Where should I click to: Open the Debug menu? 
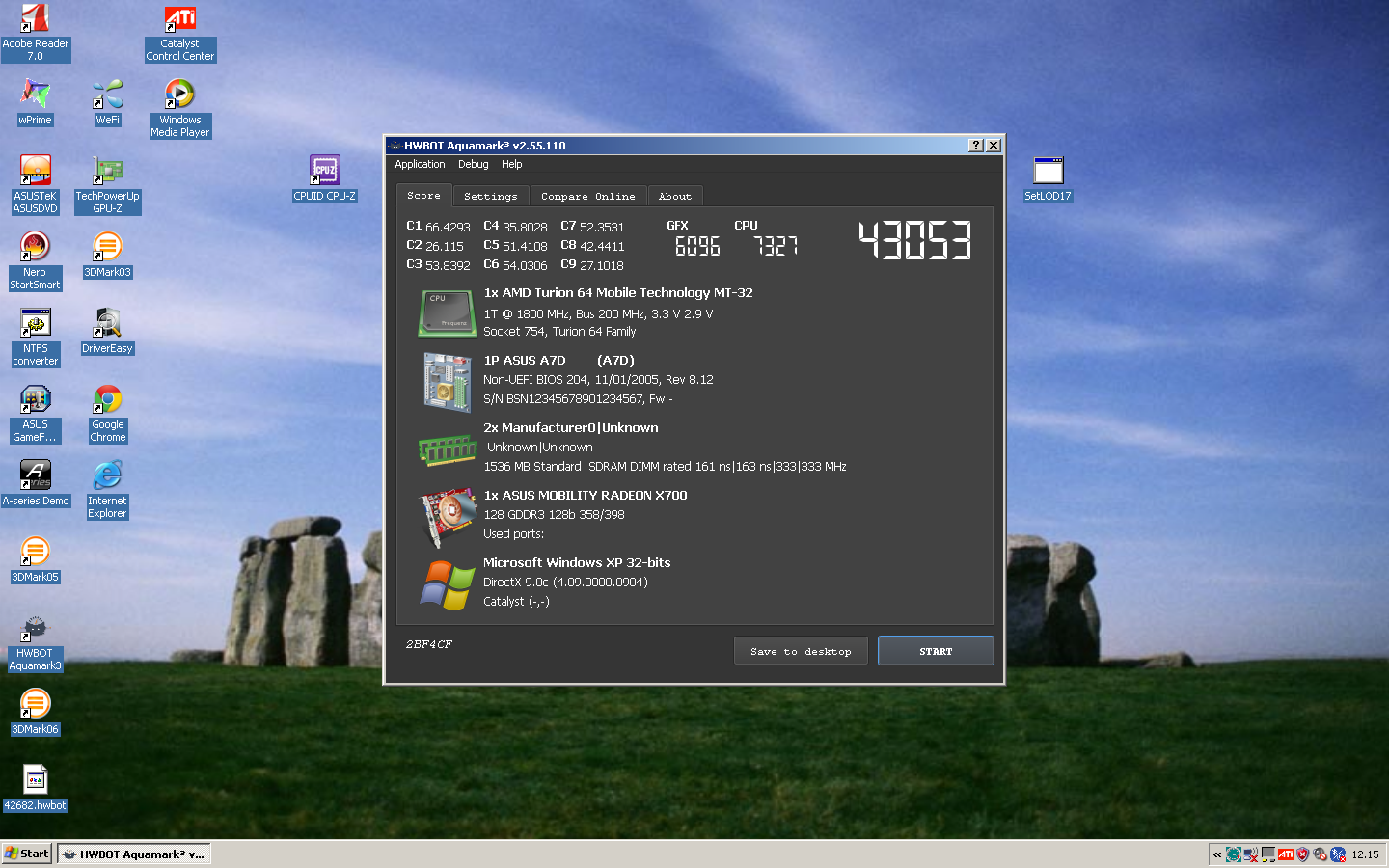pos(473,165)
